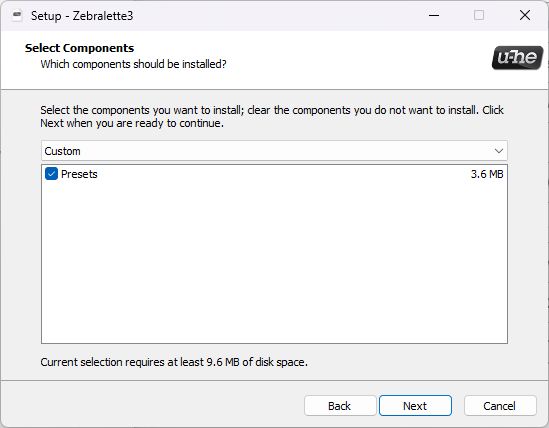The width and height of the screenshot is (549, 428).
Task: Select the Presets component label
Action: tap(79, 174)
